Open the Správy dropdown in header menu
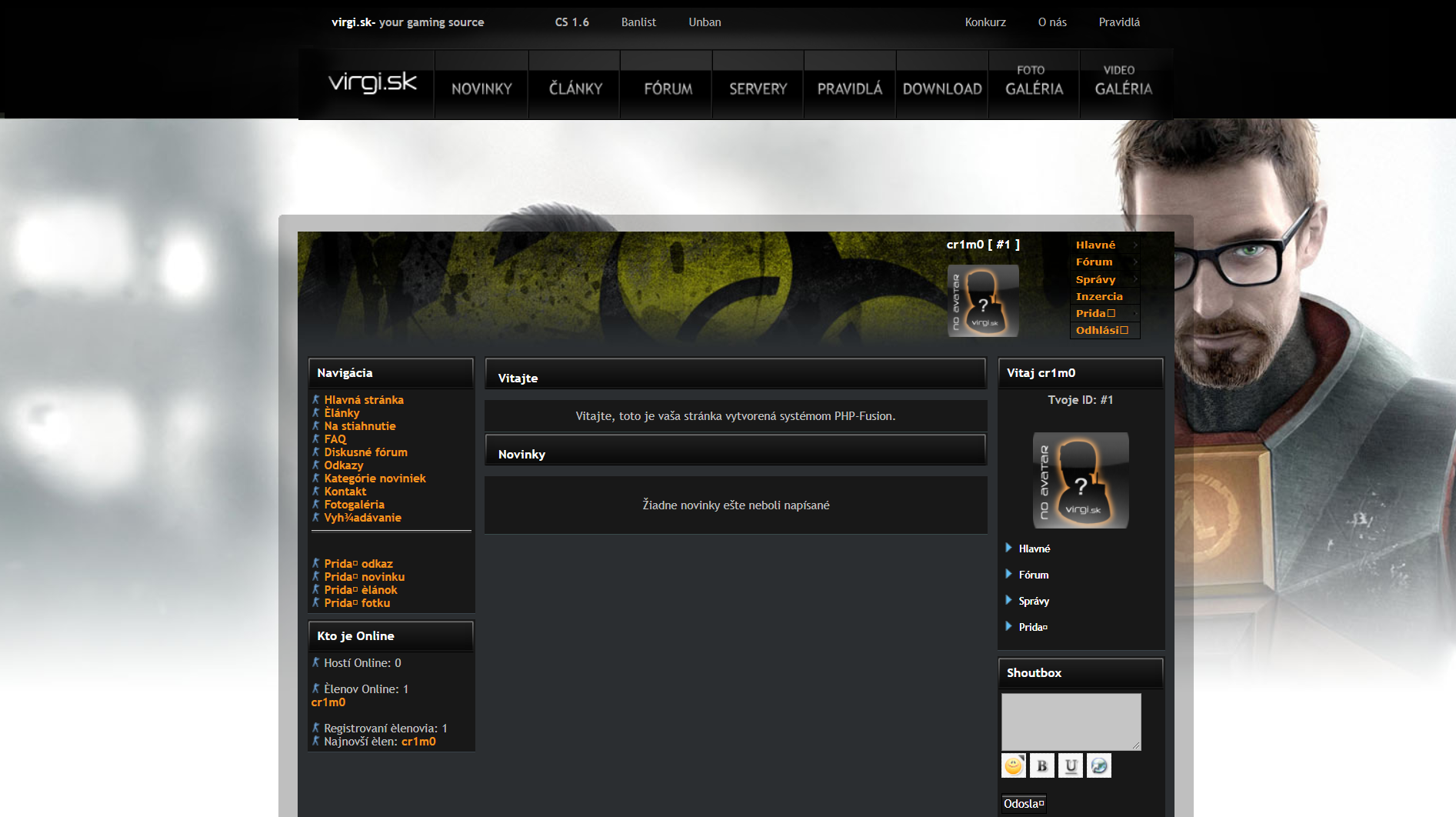 coord(1104,279)
